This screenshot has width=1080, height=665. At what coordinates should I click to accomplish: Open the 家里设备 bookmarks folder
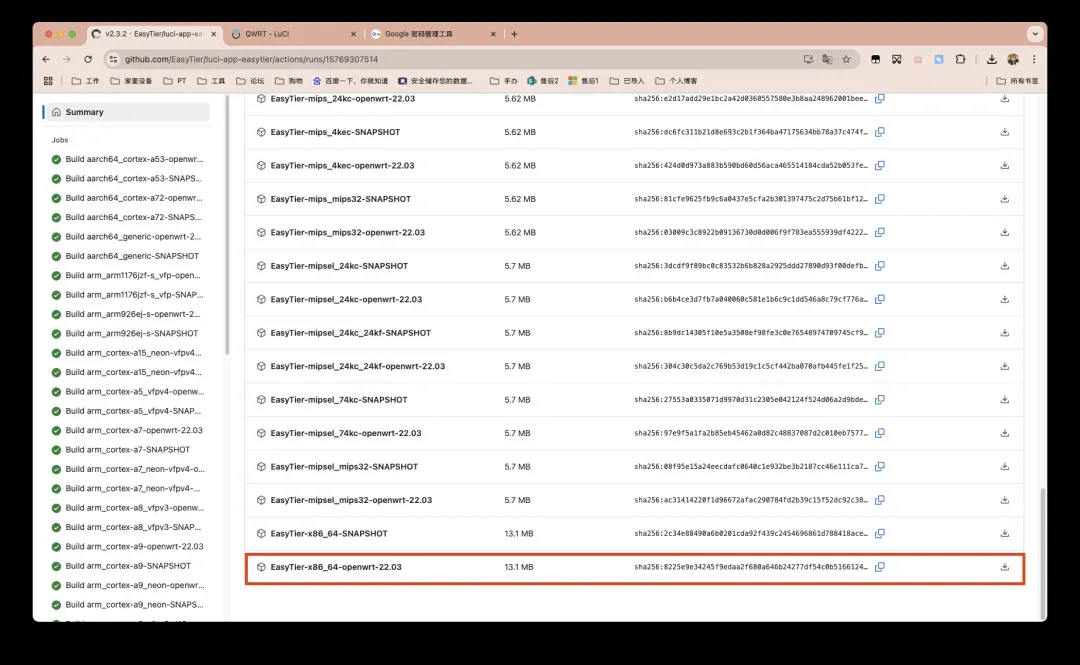(x=131, y=81)
